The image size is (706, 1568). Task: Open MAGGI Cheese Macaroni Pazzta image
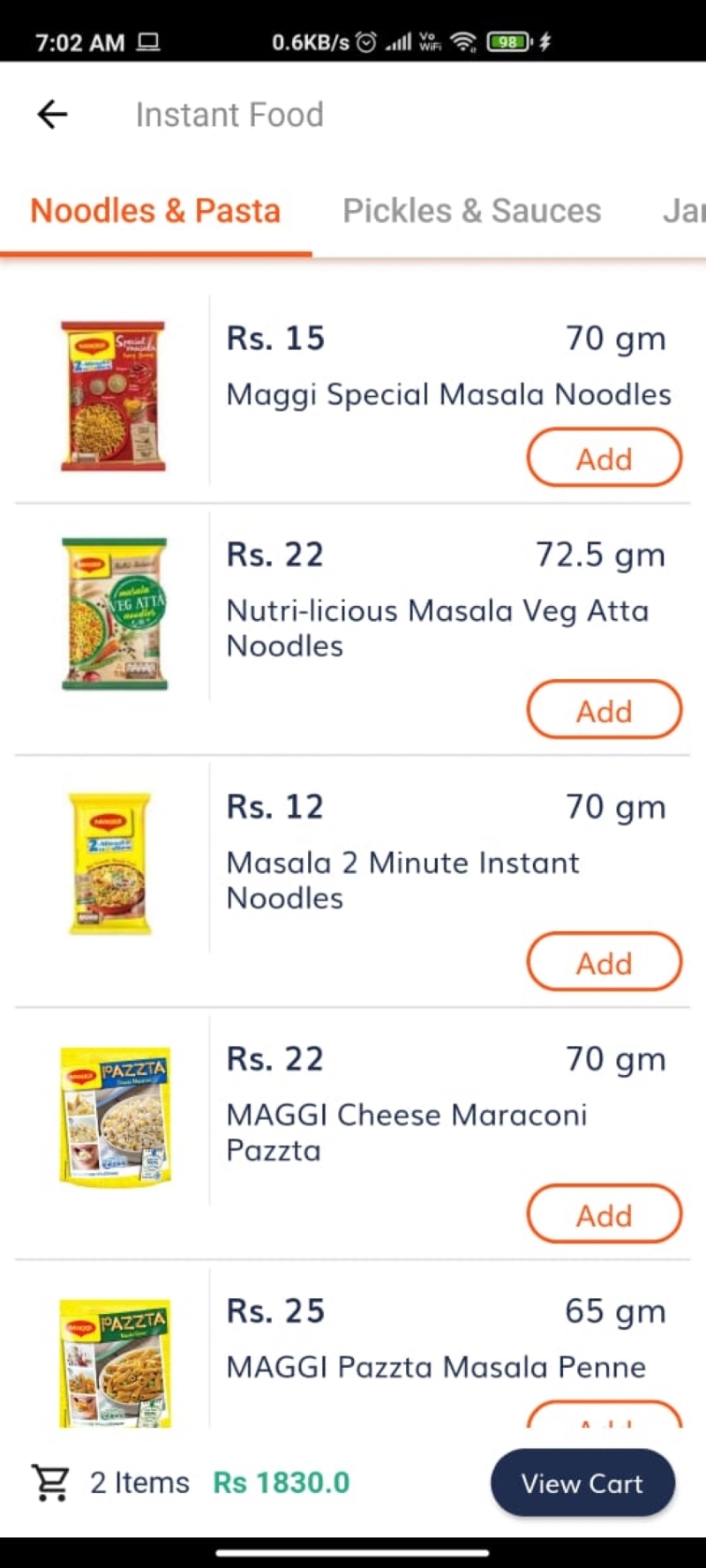coord(115,1116)
